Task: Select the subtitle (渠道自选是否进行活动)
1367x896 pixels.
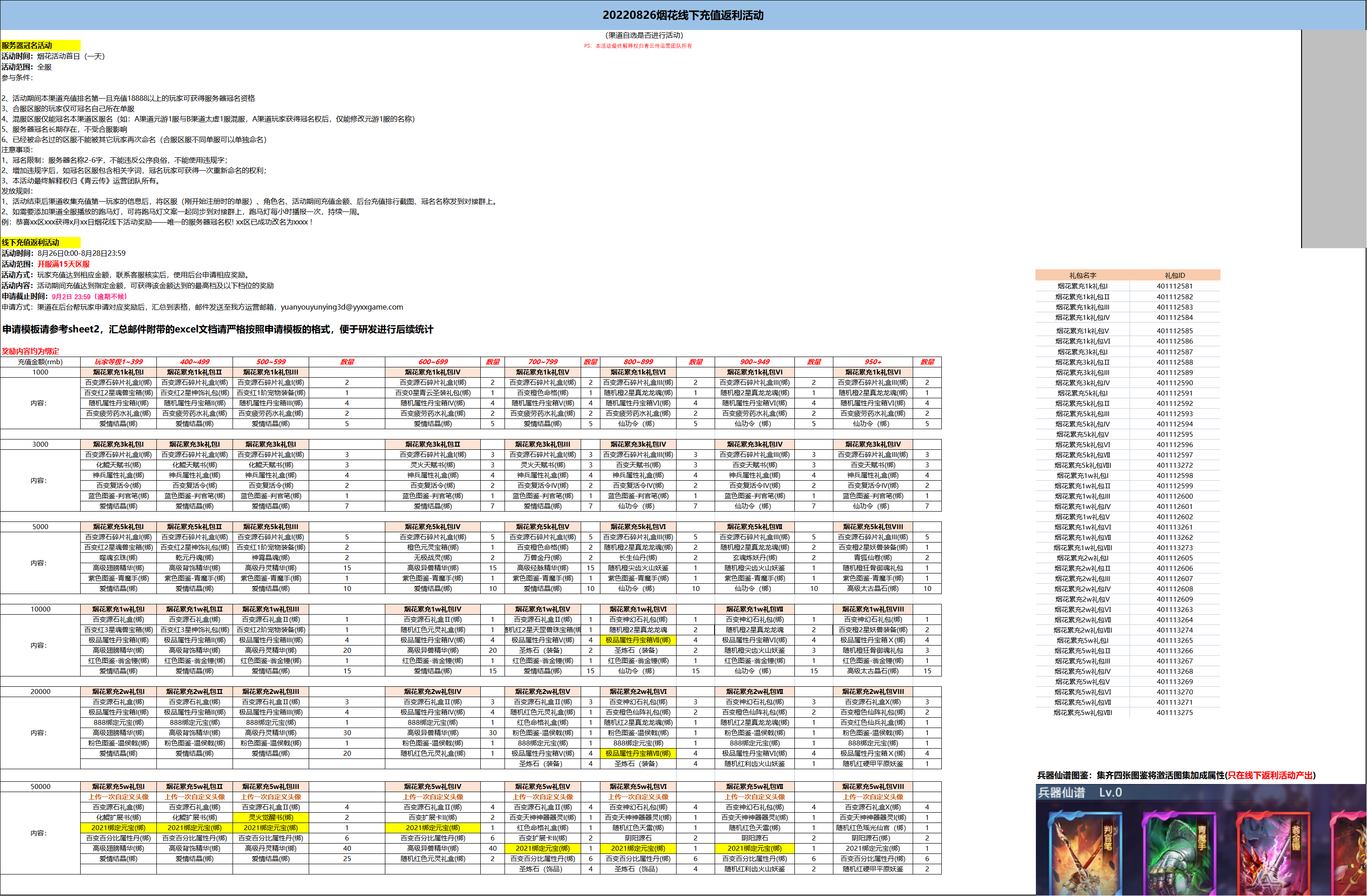Action: 644,35
